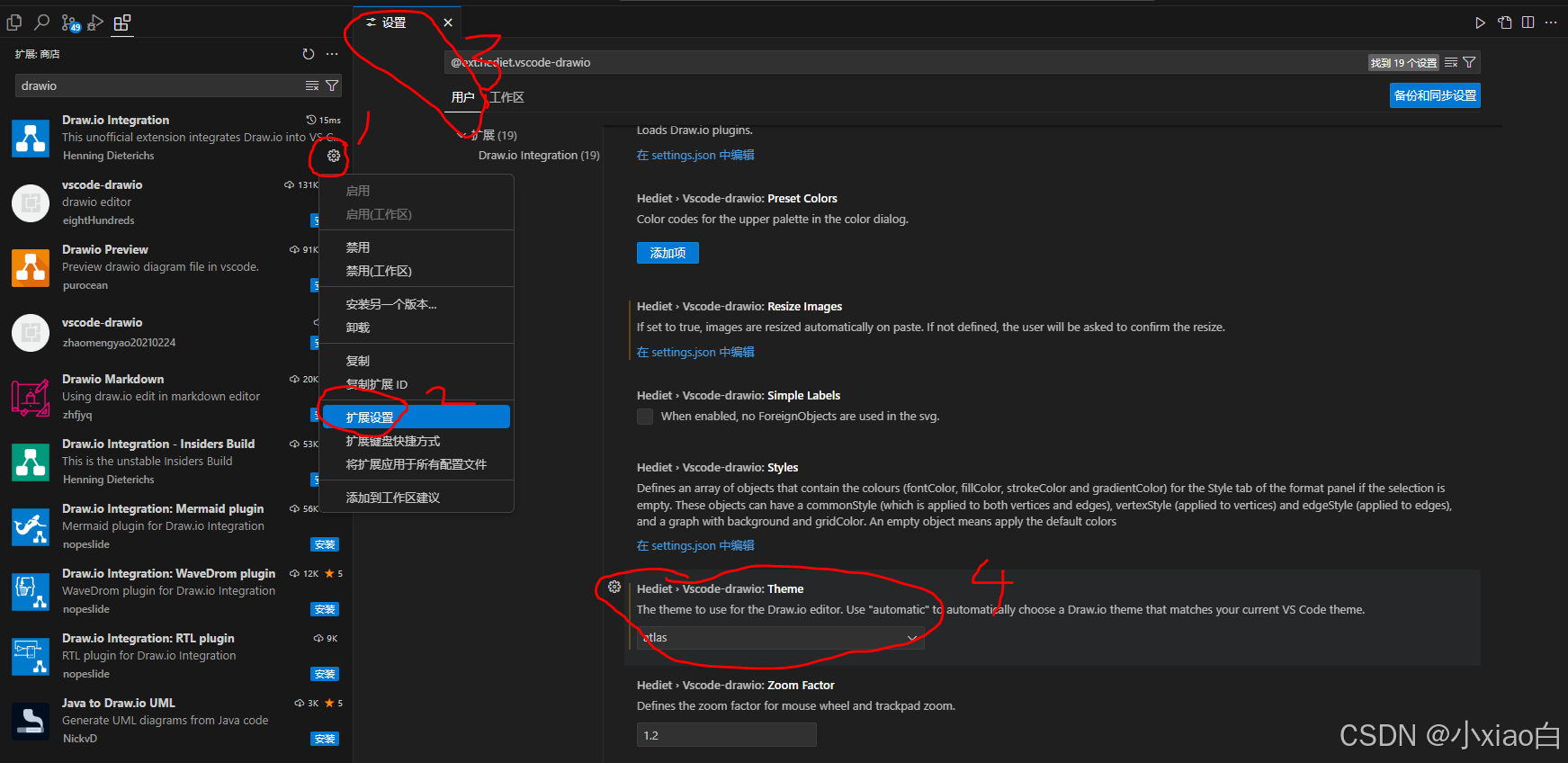Choose 扩展设置 menu entry

pos(417,417)
